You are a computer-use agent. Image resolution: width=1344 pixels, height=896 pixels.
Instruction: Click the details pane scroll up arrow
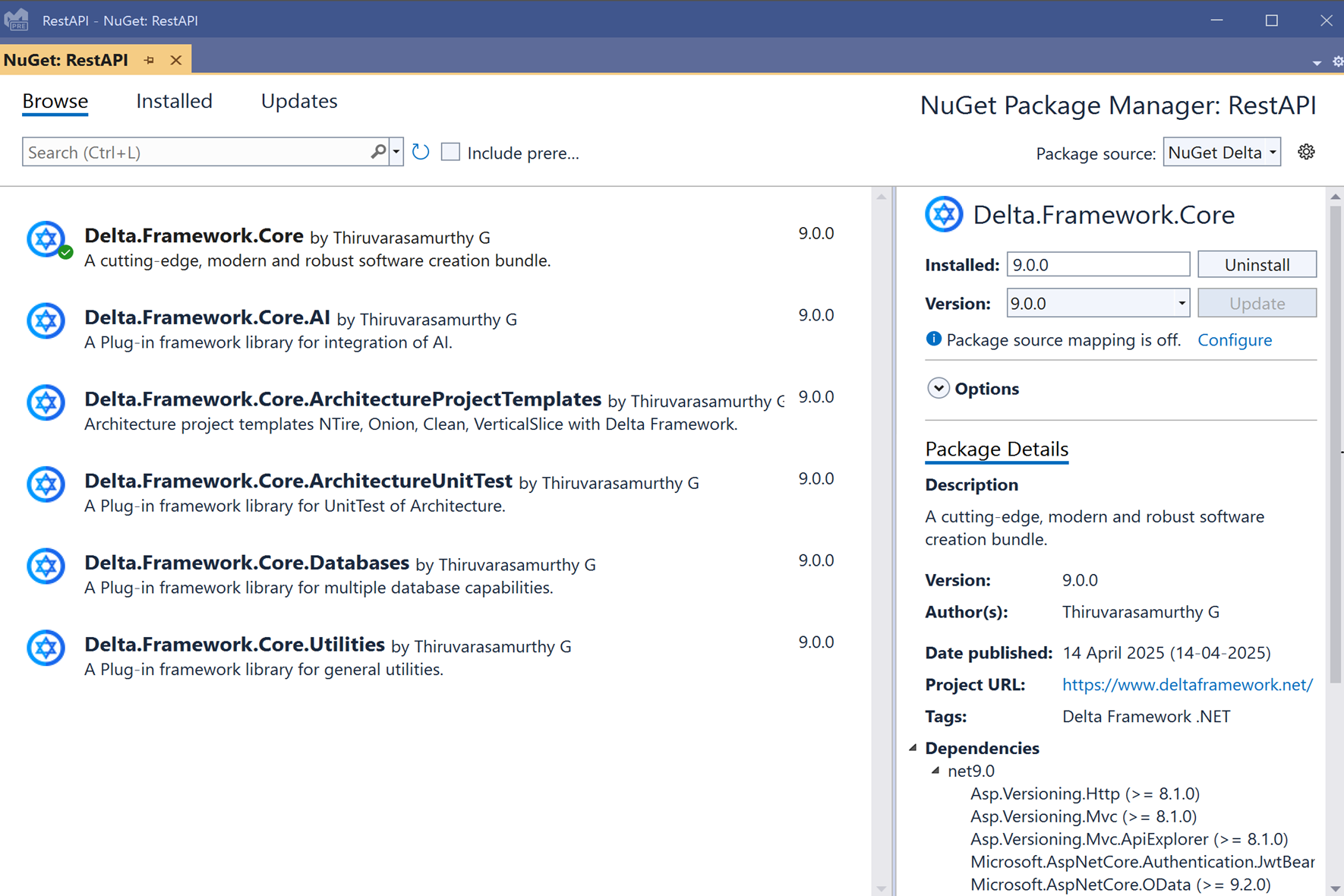coord(1336,197)
